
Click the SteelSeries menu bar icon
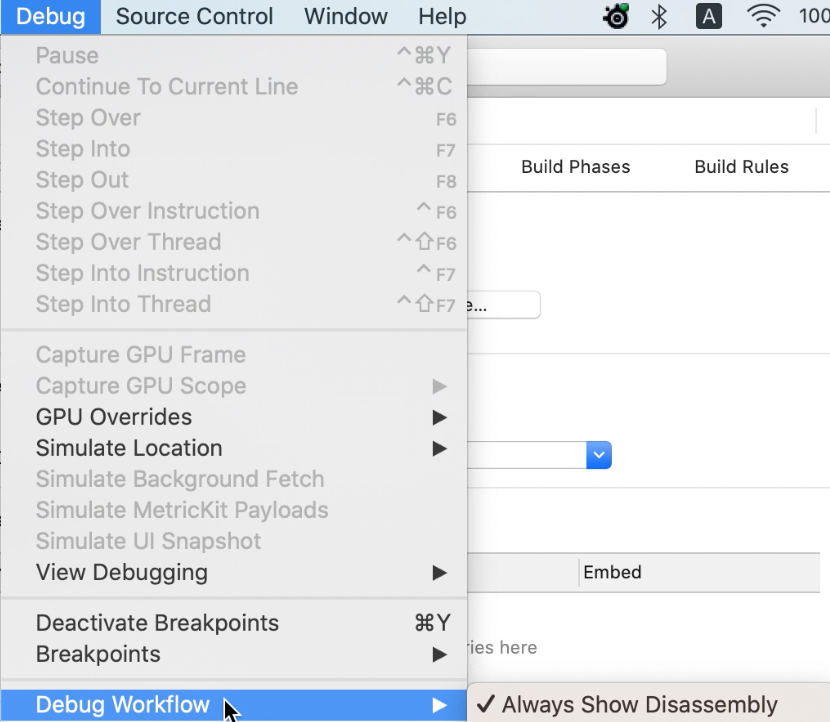pyautogui.click(x=616, y=16)
